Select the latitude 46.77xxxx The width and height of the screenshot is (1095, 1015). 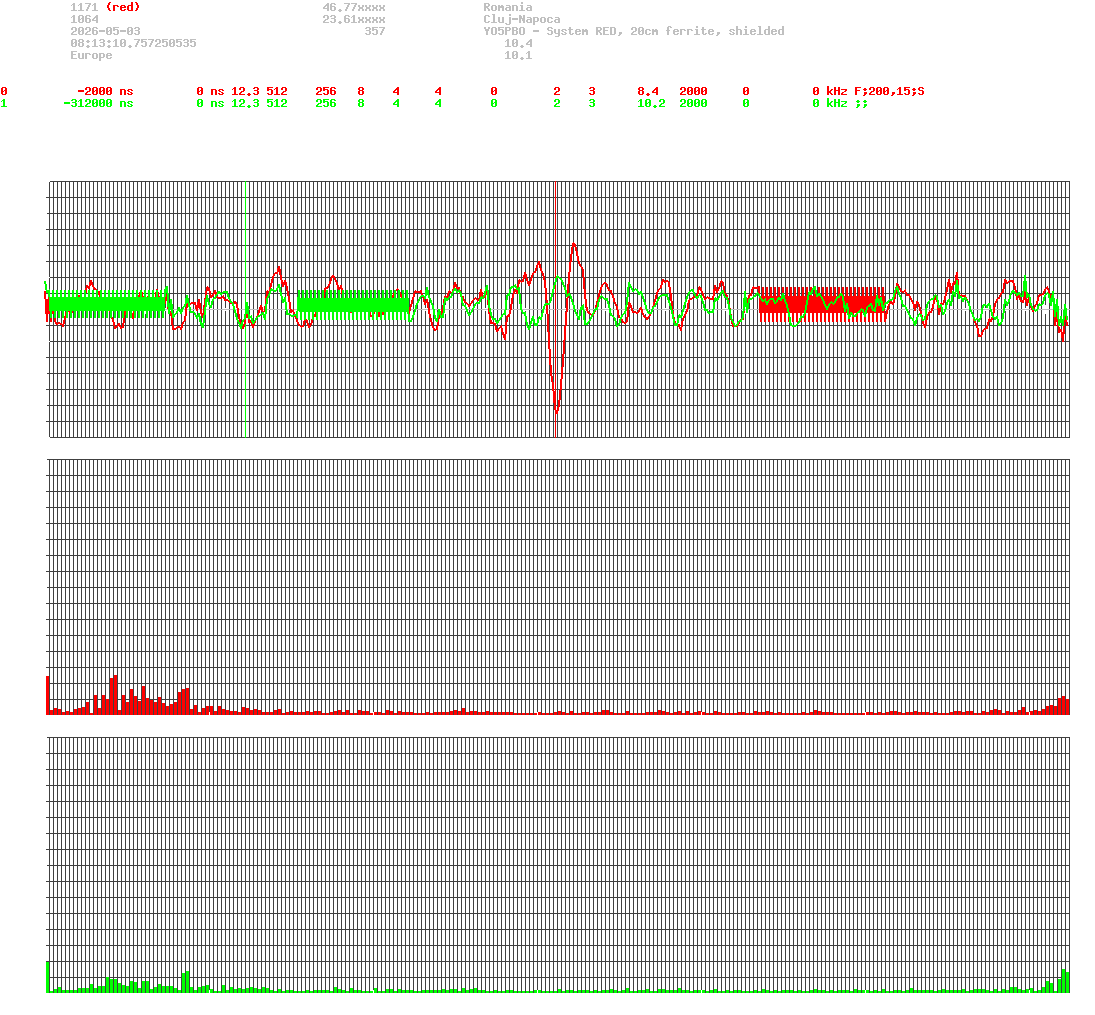tap(354, 7)
